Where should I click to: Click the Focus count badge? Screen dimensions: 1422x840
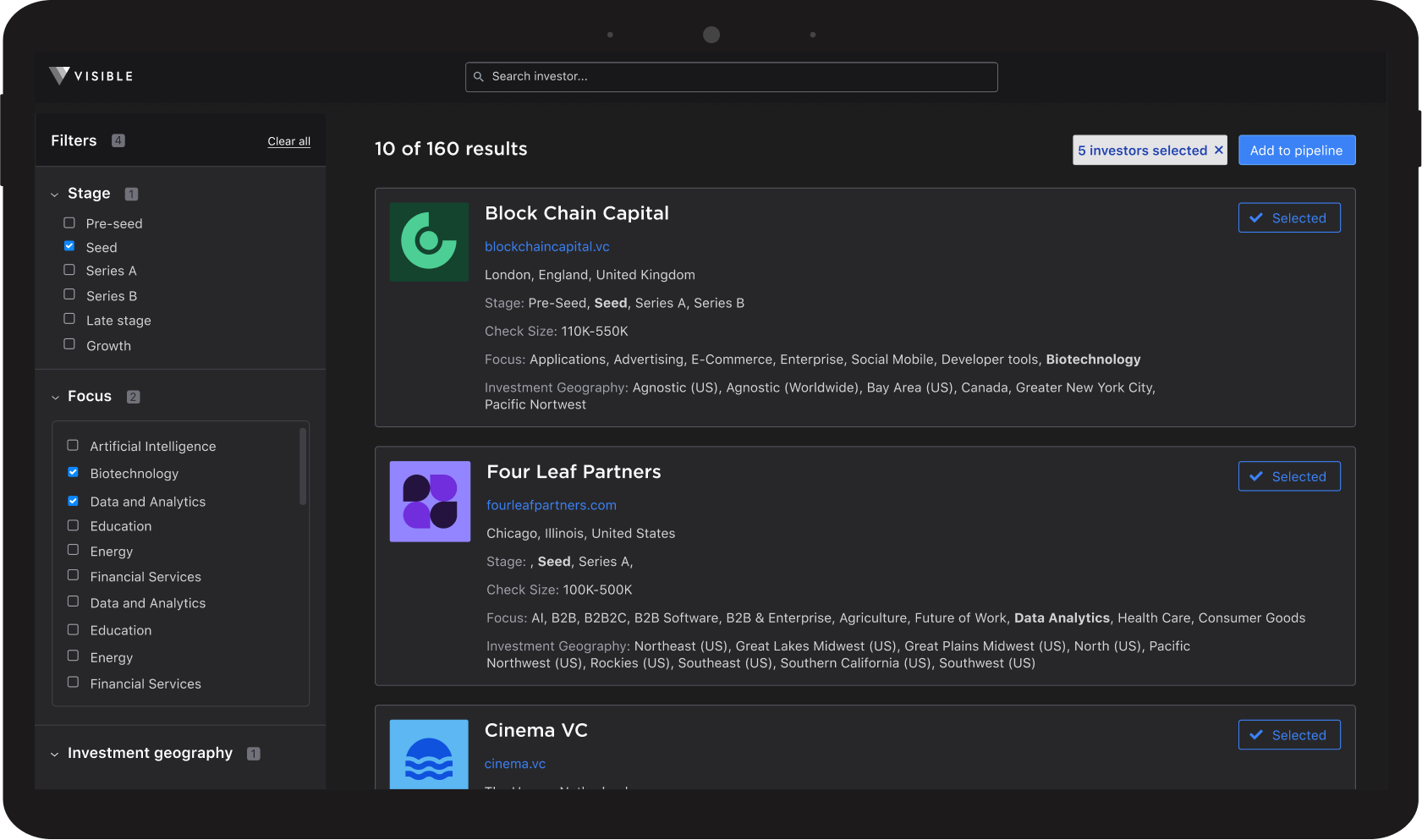coord(133,397)
